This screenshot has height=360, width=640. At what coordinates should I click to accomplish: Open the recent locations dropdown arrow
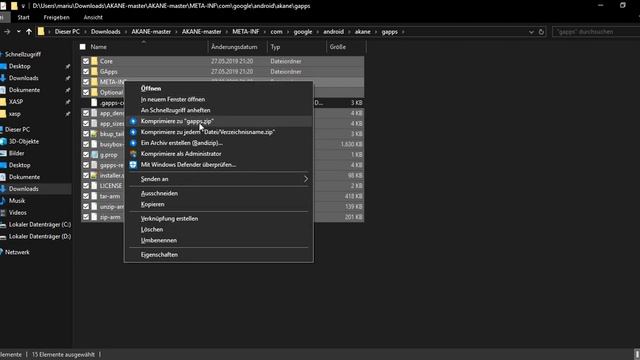point(18,32)
